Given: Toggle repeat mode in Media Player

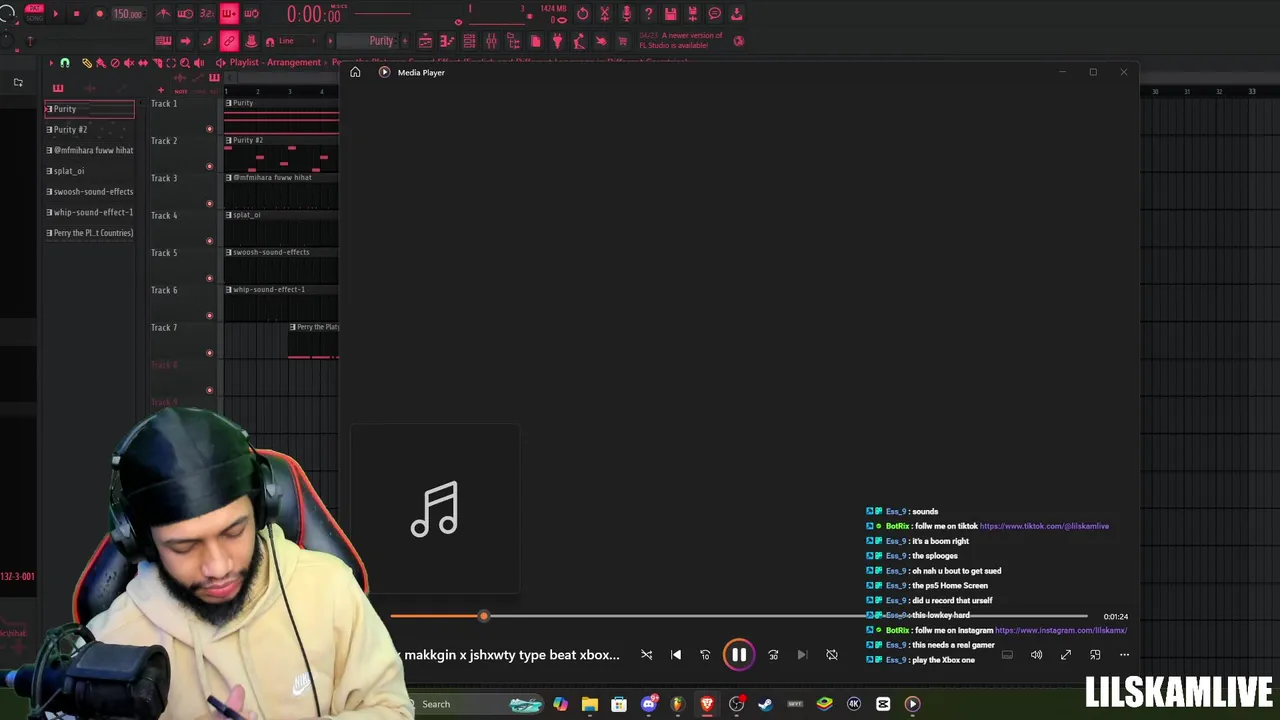Looking at the screenshot, I should click(x=832, y=655).
